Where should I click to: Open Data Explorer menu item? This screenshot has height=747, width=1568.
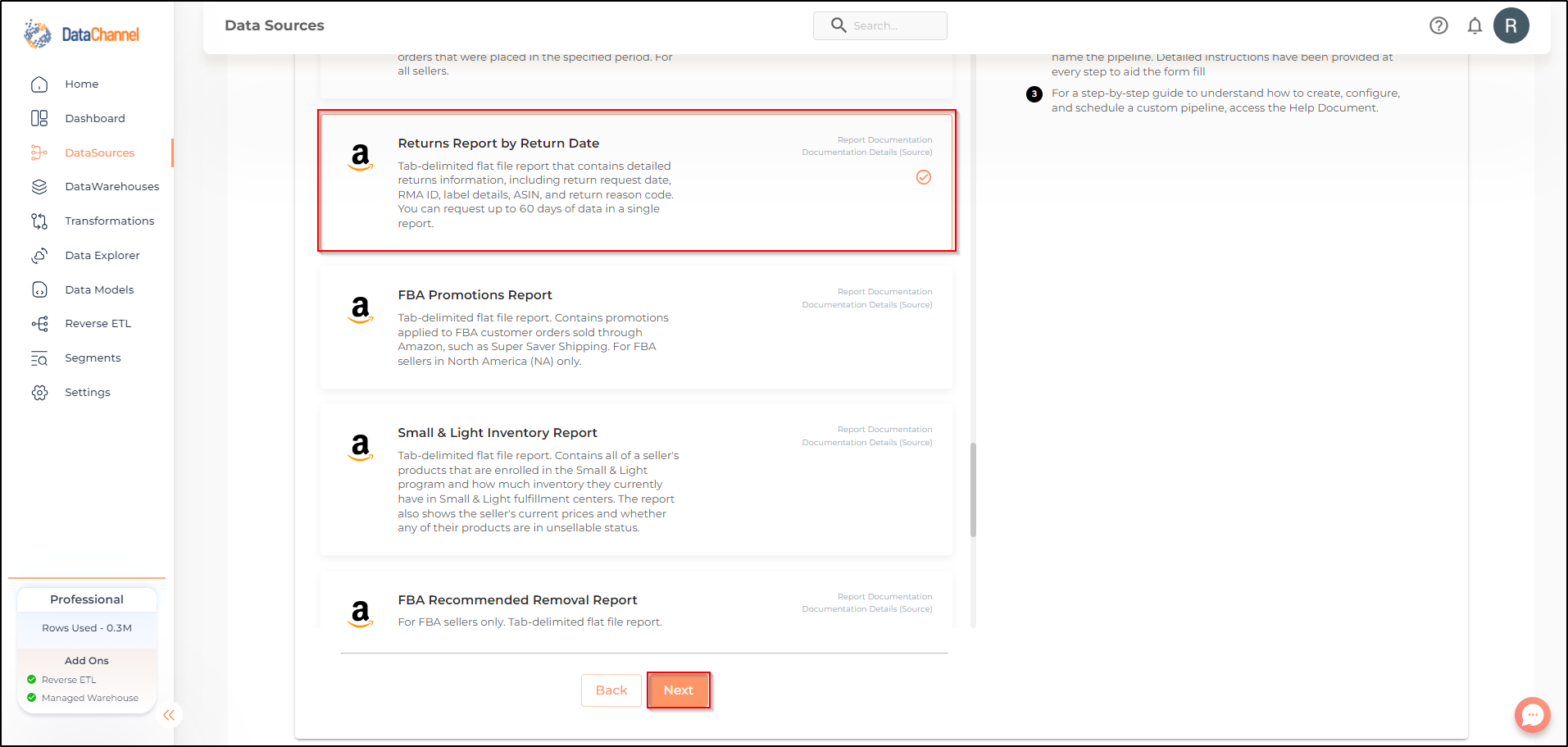click(x=102, y=256)
